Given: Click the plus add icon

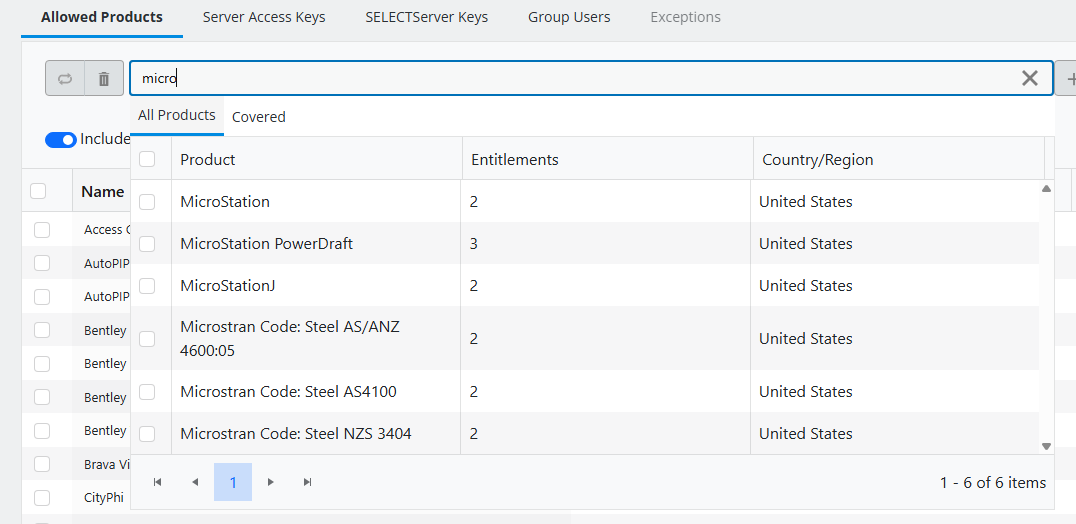Looking at the screenshot, I should [x=1069, y=79].
